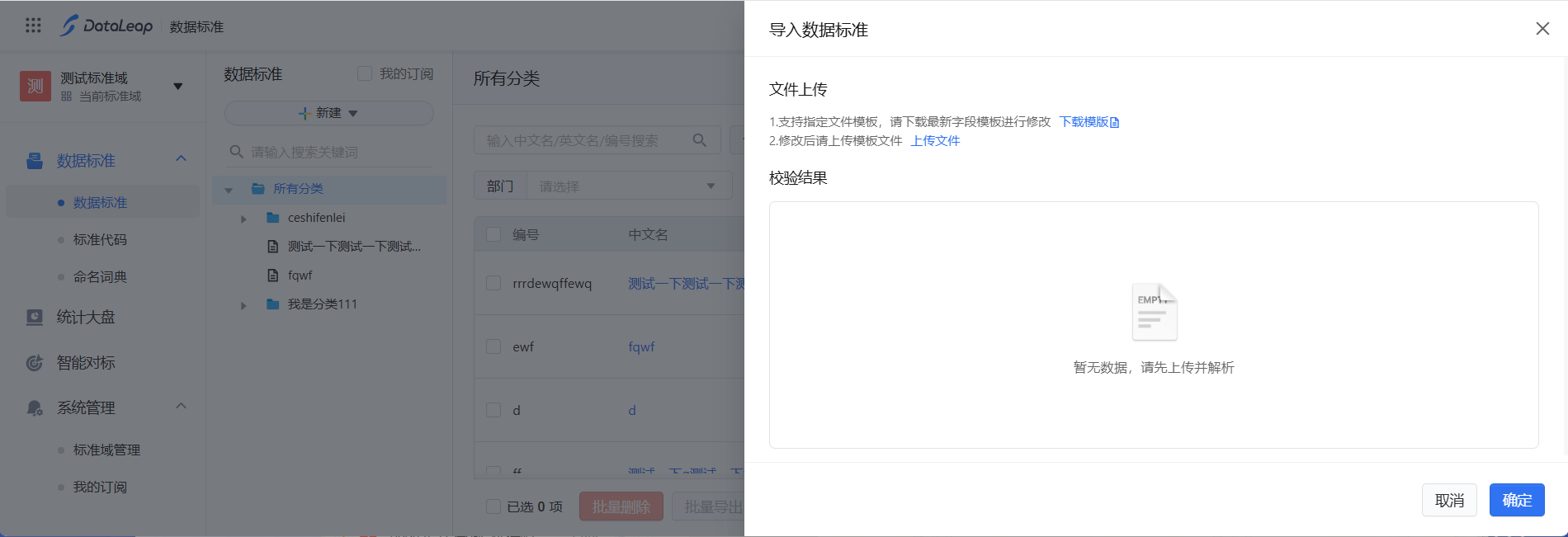The width and height of the screenshot is (1568, 537).
Task: Collapse the 所有分类 tree node
Action: [229, 189]
